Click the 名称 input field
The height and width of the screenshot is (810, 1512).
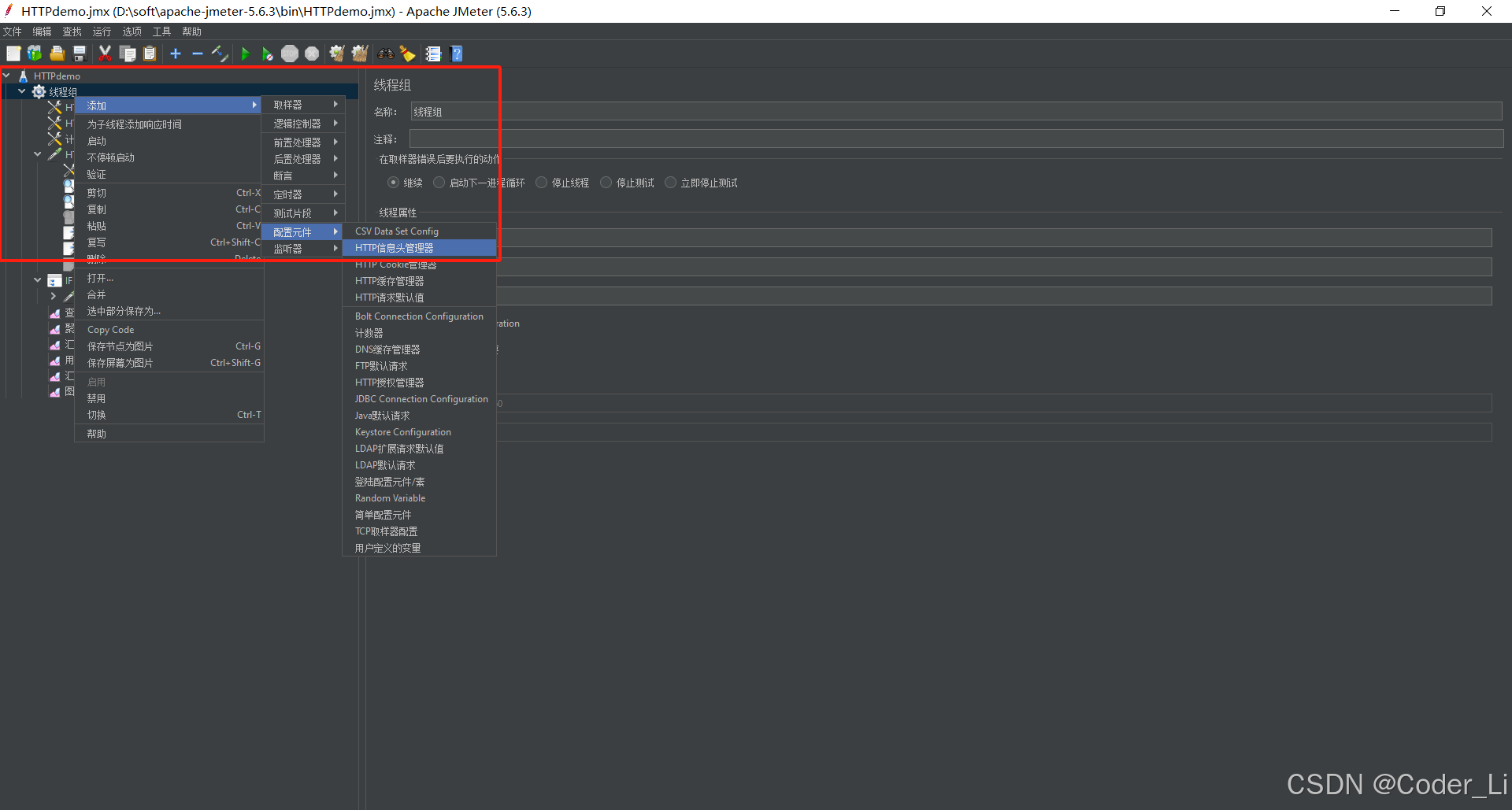point(956,112)
